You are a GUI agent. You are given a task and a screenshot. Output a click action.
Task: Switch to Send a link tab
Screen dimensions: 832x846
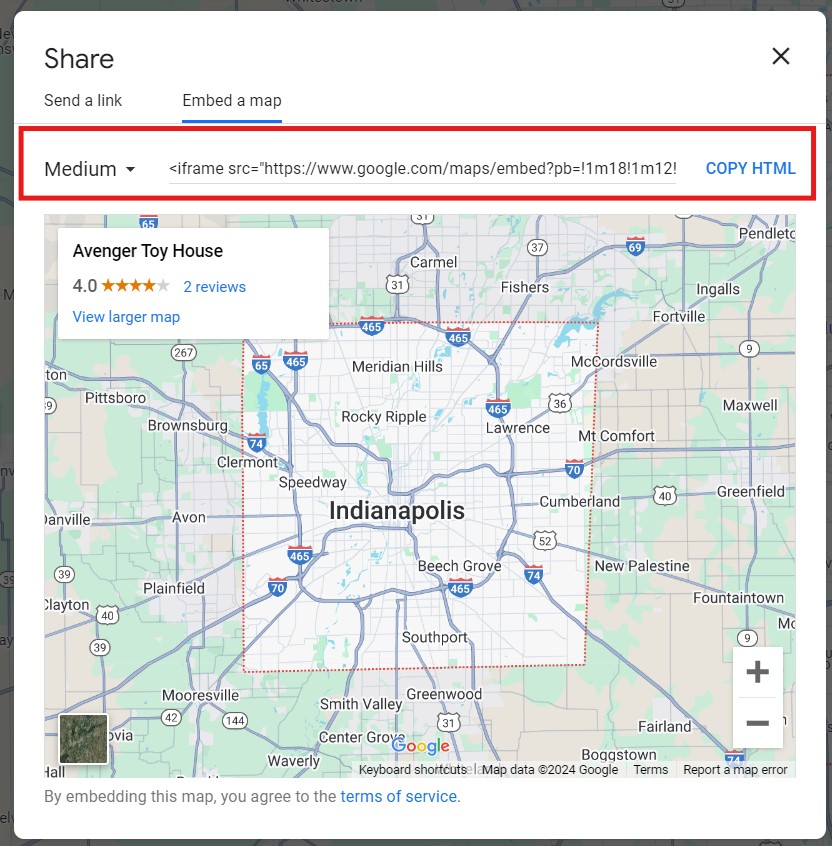tap(83, 100)
